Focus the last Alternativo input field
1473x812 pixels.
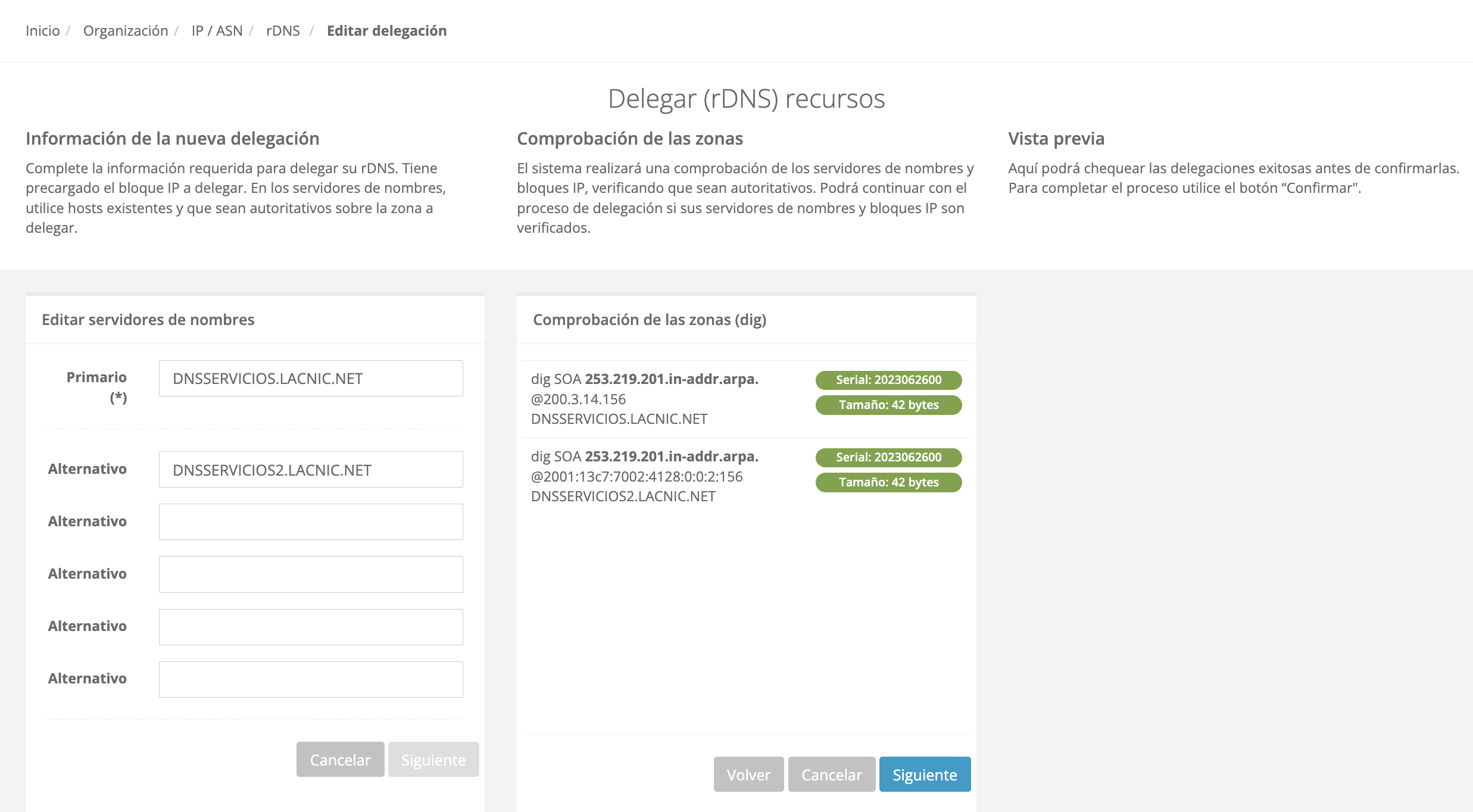pos(310,679)
